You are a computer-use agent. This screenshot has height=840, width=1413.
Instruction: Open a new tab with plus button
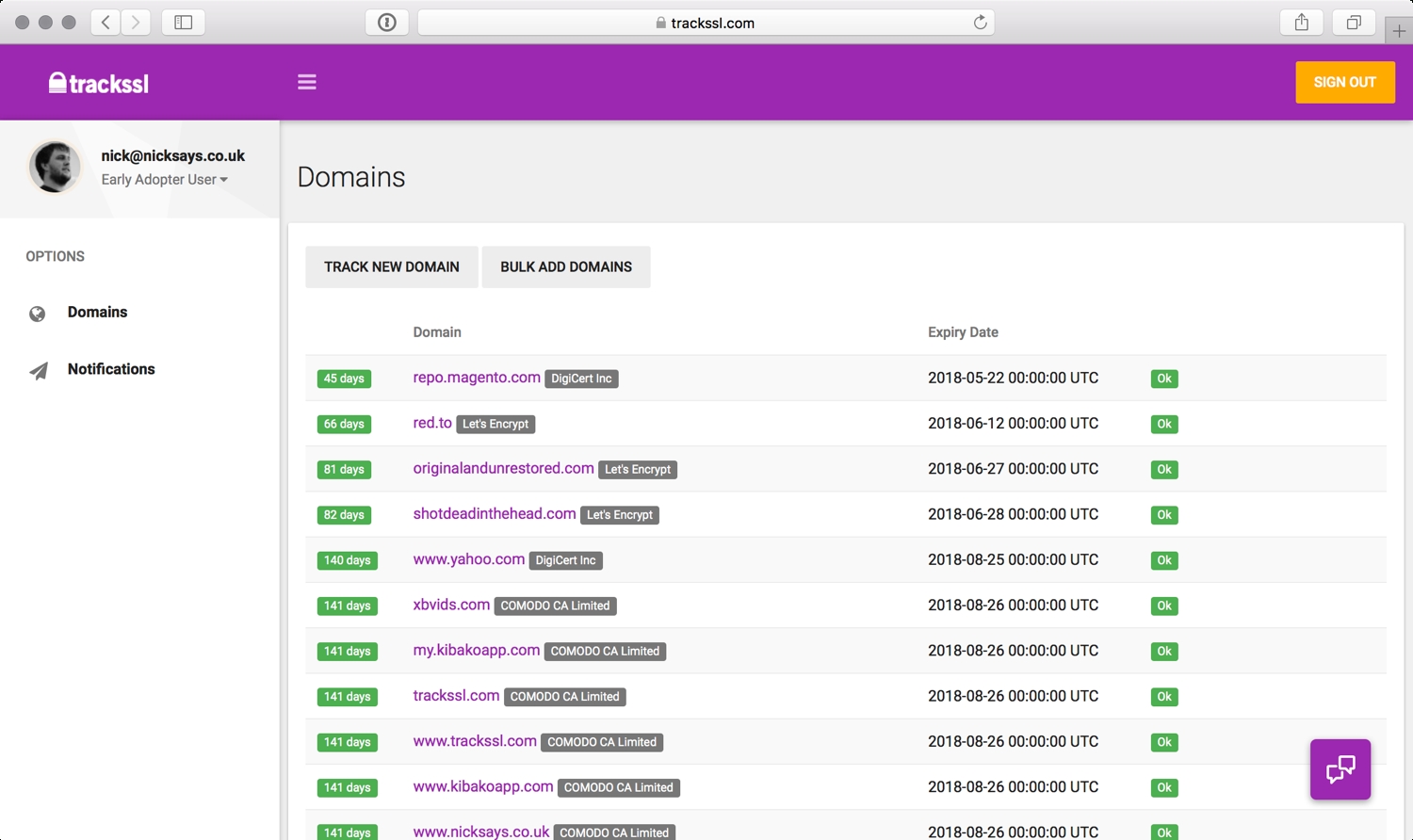pyautogui.click(x=1399, y=30)
